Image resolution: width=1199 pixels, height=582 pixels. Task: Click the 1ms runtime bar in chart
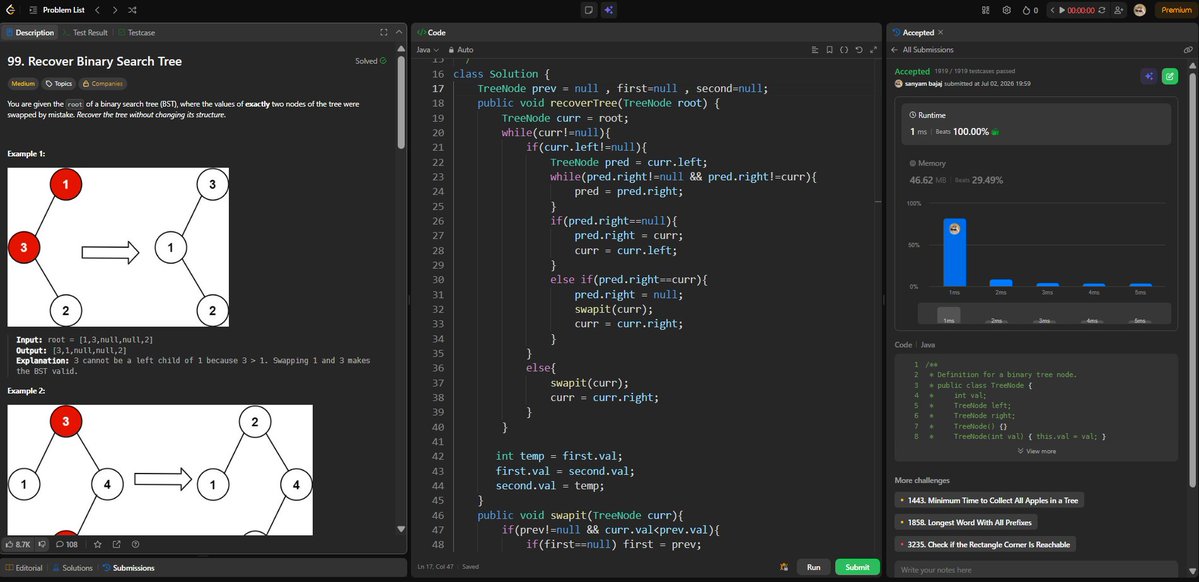pyautogui.click(x=954, y=252)
